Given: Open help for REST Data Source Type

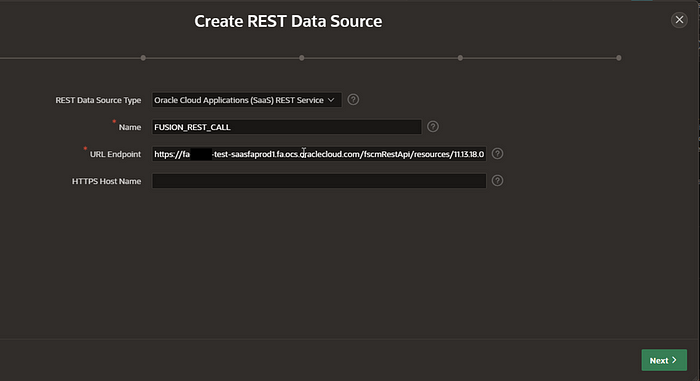Looking at the screenshot, I should [353, 100].
